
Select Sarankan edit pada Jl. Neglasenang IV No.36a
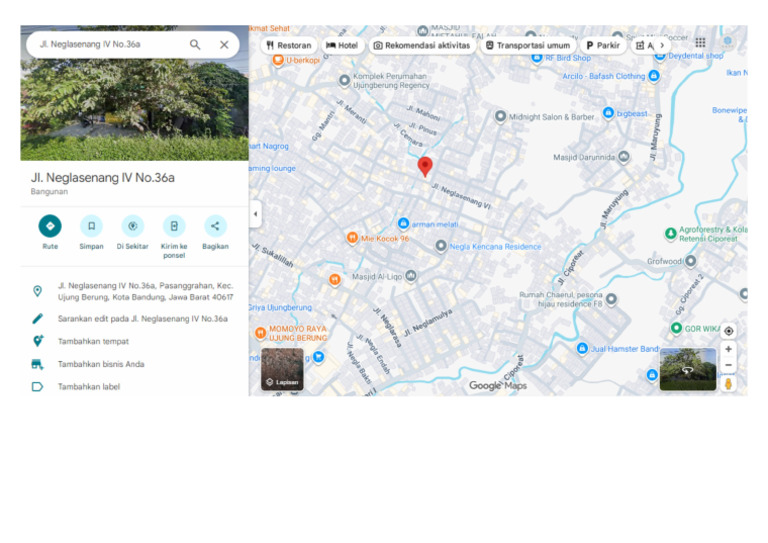[143, 319]
